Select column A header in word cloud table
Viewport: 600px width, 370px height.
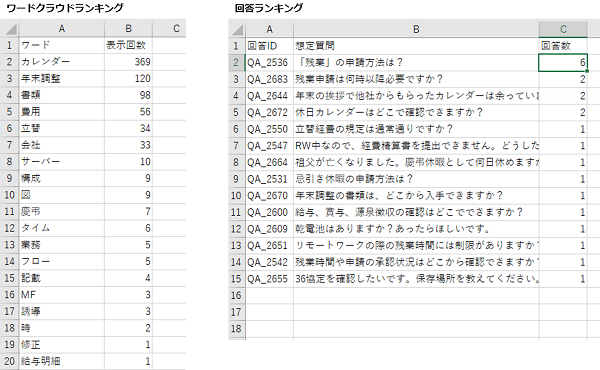coord(62,28)
